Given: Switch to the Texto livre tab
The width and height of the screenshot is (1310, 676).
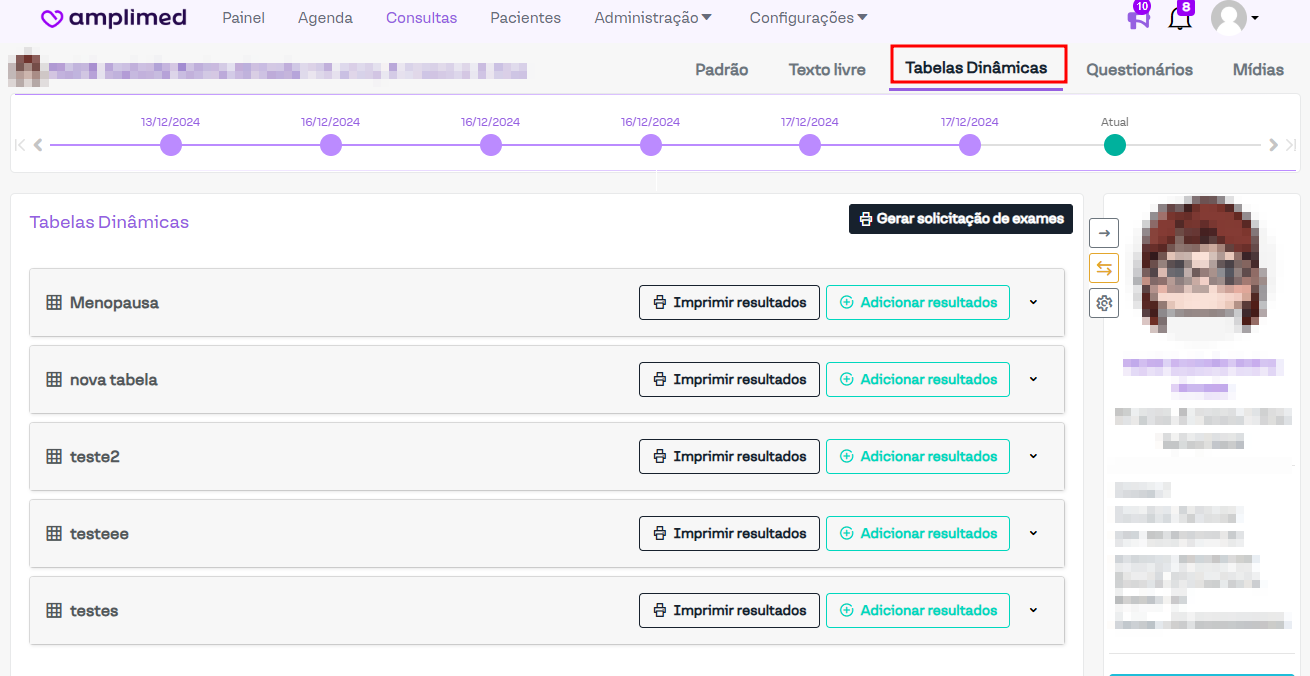Looking at the screenshot, I should [x=827, y=70].
